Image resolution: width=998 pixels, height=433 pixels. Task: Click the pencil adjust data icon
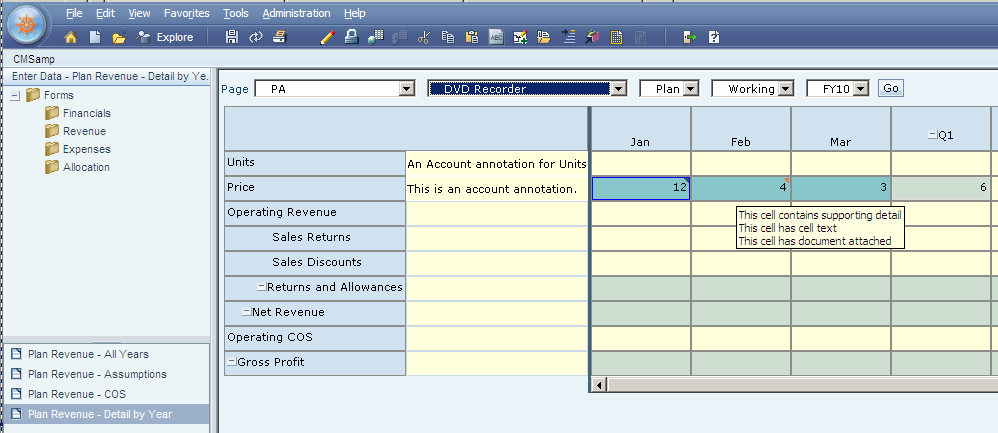[x=327, y=38]
